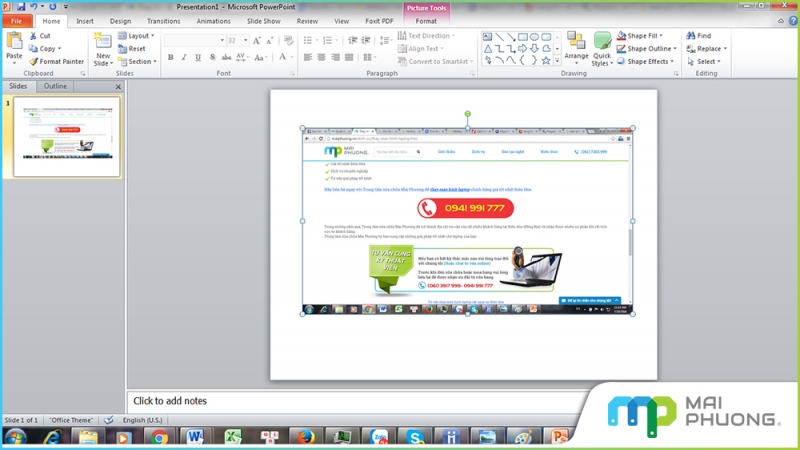Open the File tab

[x=17, y=21]
